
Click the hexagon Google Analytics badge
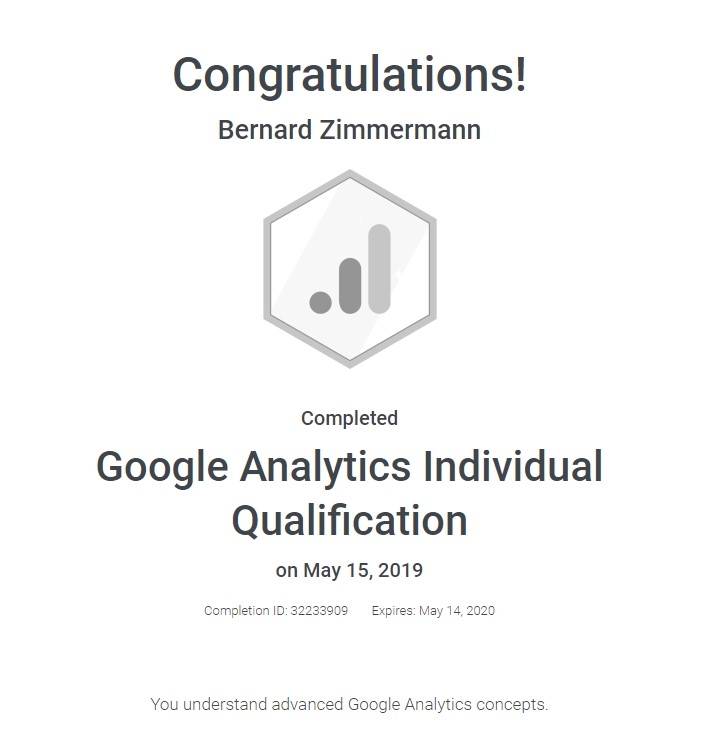point(350,269)
